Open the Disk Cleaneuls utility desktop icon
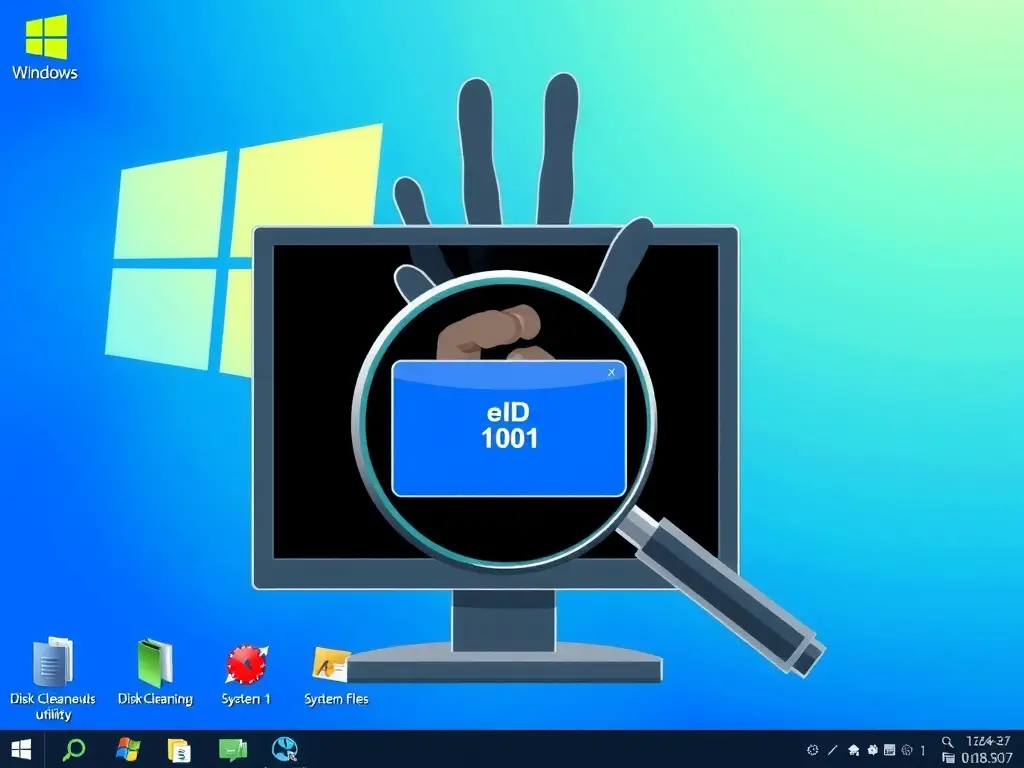Image resolution: width=1024 pixels, height=768 pixels. coord(52,679)
